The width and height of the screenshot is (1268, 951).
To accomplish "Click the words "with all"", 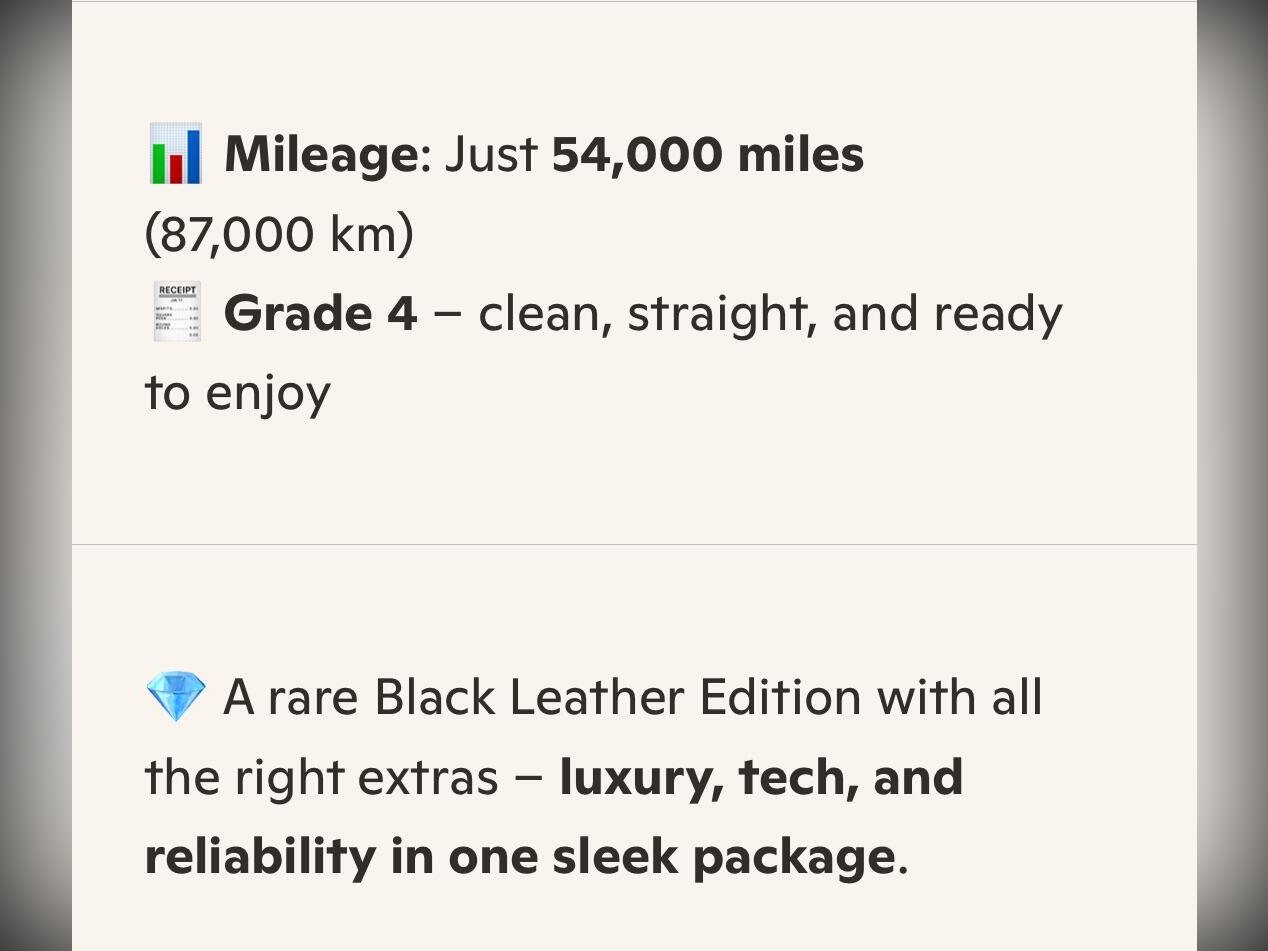I will pyautogui.click(x=960, y=697).
